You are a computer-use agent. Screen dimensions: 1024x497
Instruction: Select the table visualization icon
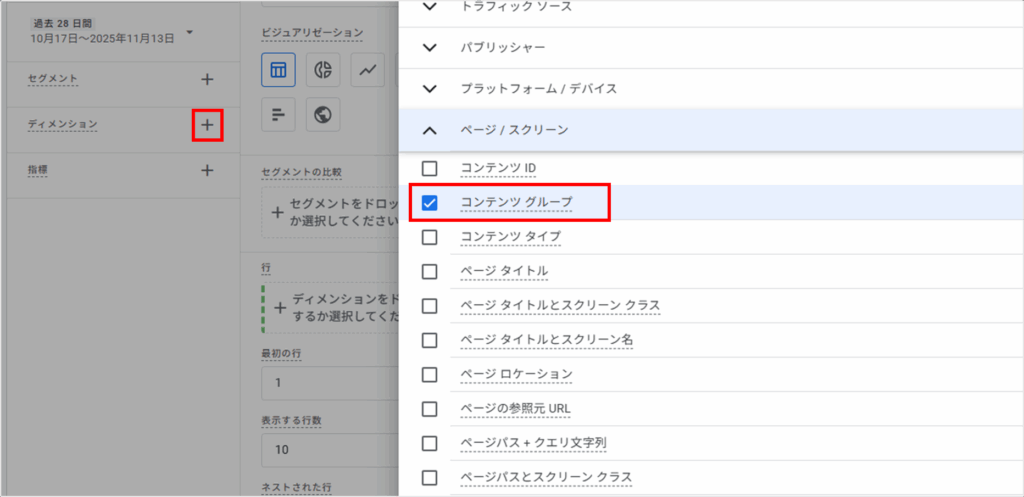[x=278, y=70]
